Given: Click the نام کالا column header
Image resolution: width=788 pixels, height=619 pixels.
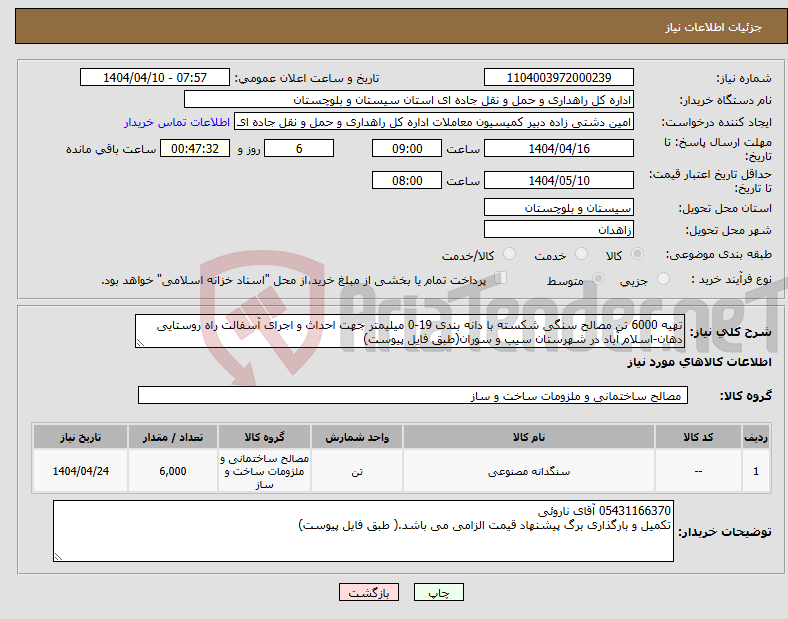Looking at the screenshot, I should pos(529,437).
